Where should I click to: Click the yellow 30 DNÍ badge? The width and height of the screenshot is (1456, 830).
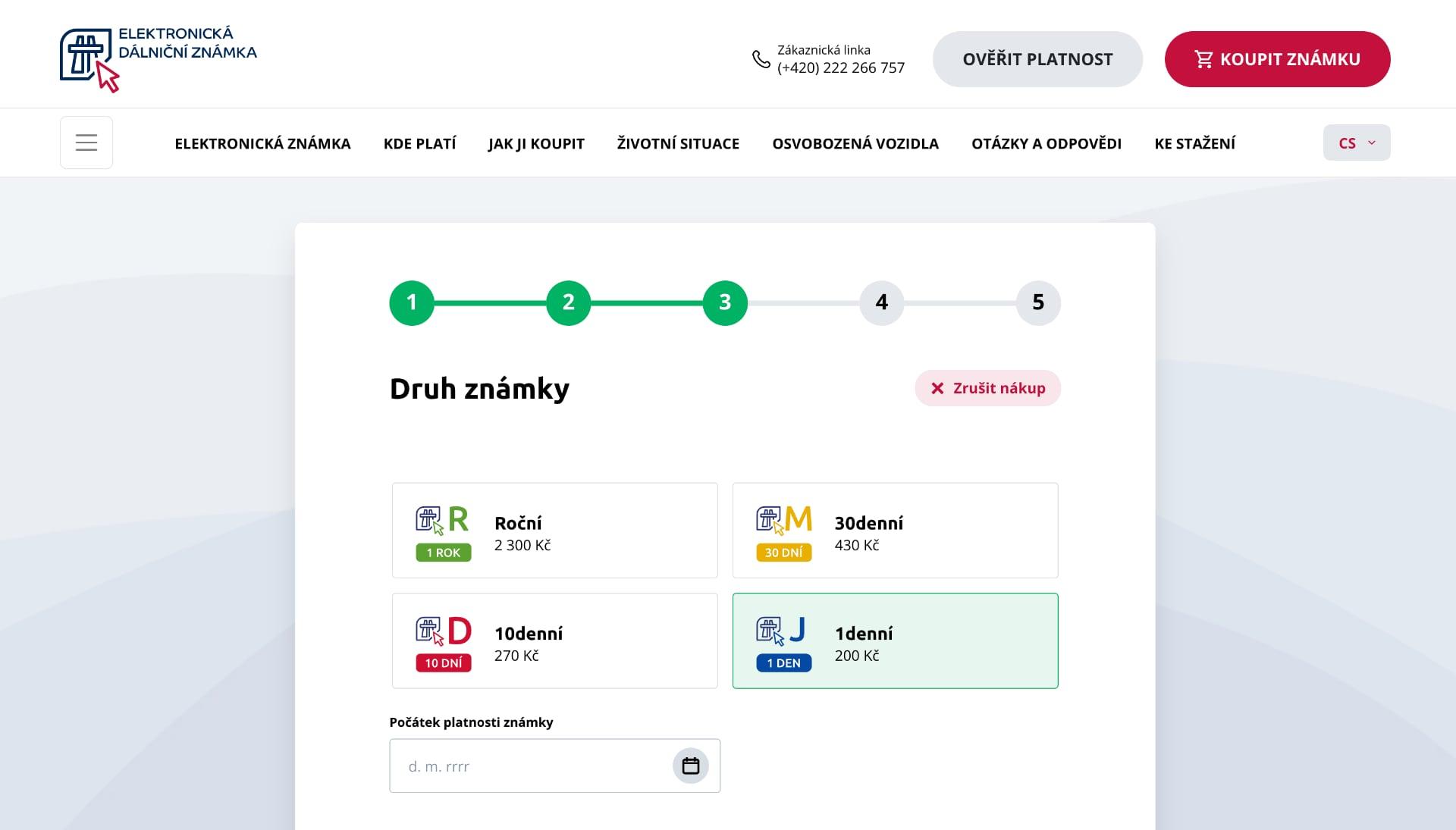click(x=784, y=553)
